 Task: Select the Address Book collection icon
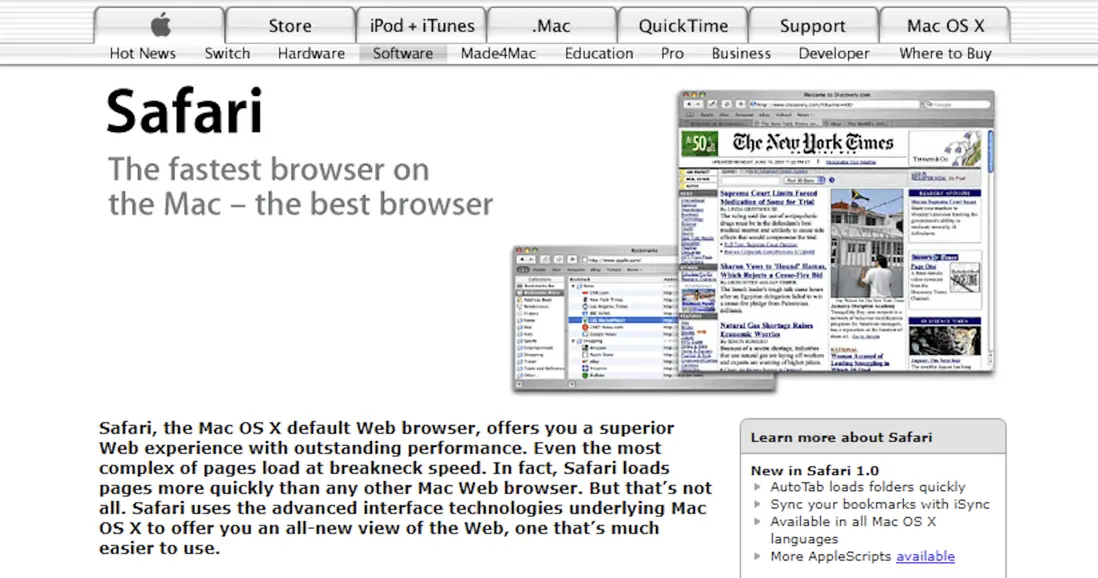coord(518,300)
